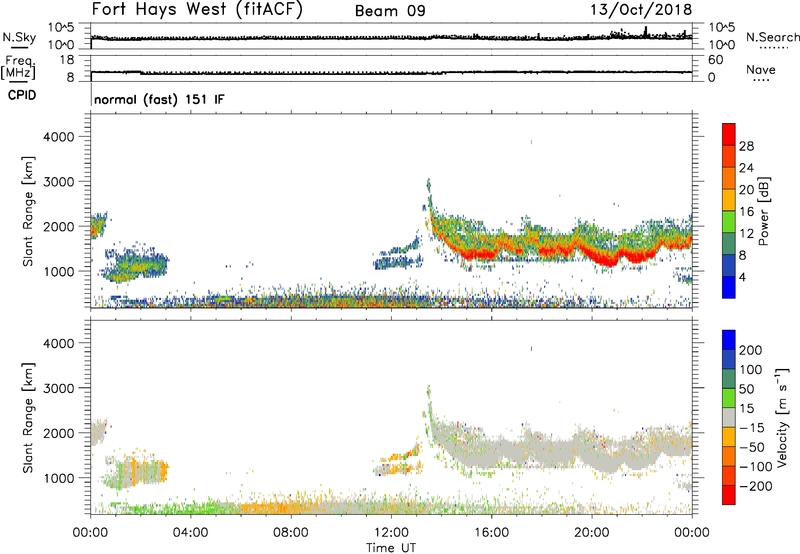Click the 'Nave' legend label
The image size is (800, 554).
761,69
